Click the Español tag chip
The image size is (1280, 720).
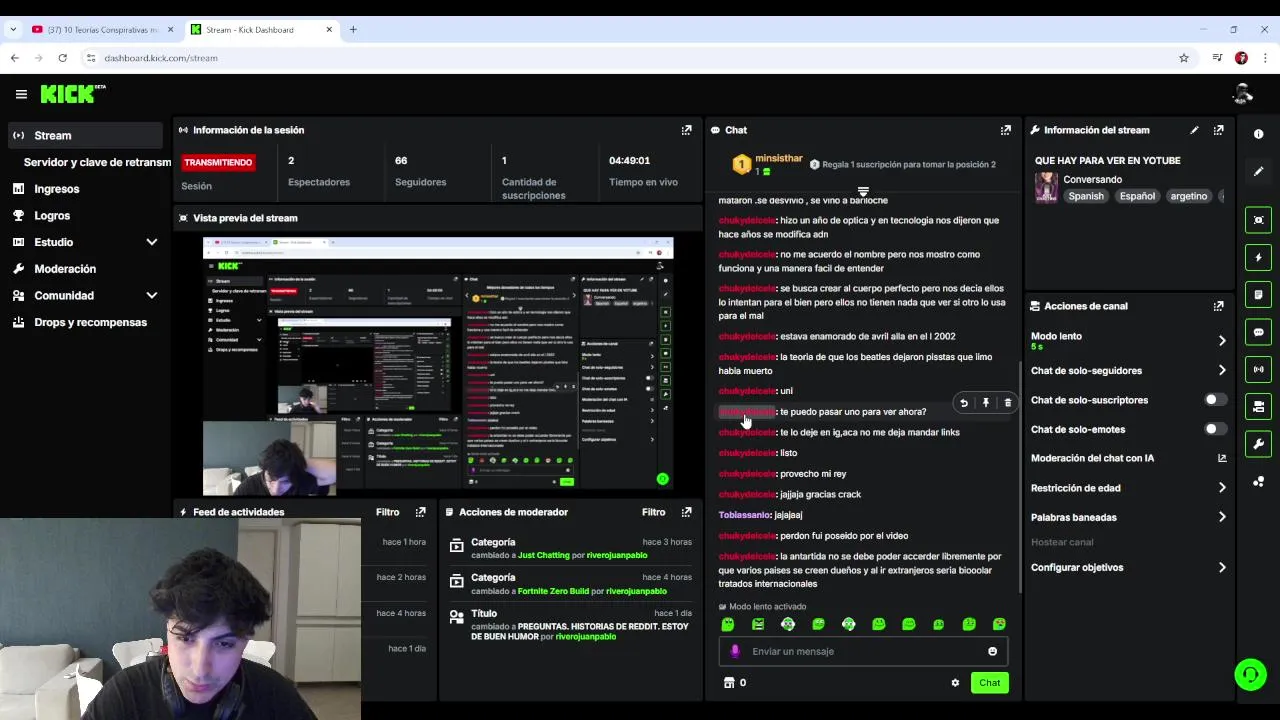click(1137, 196)
